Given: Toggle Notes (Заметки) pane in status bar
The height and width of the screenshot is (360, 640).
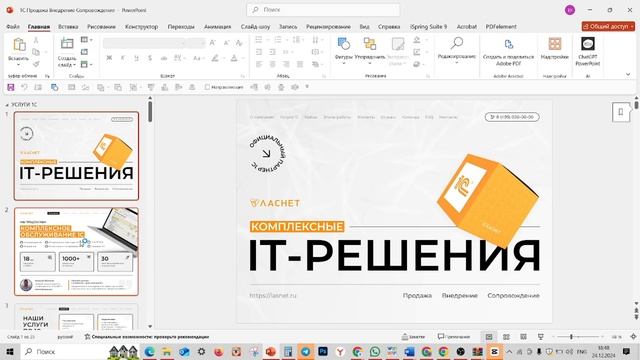Looking at the screenshot, I should point(413,337).
